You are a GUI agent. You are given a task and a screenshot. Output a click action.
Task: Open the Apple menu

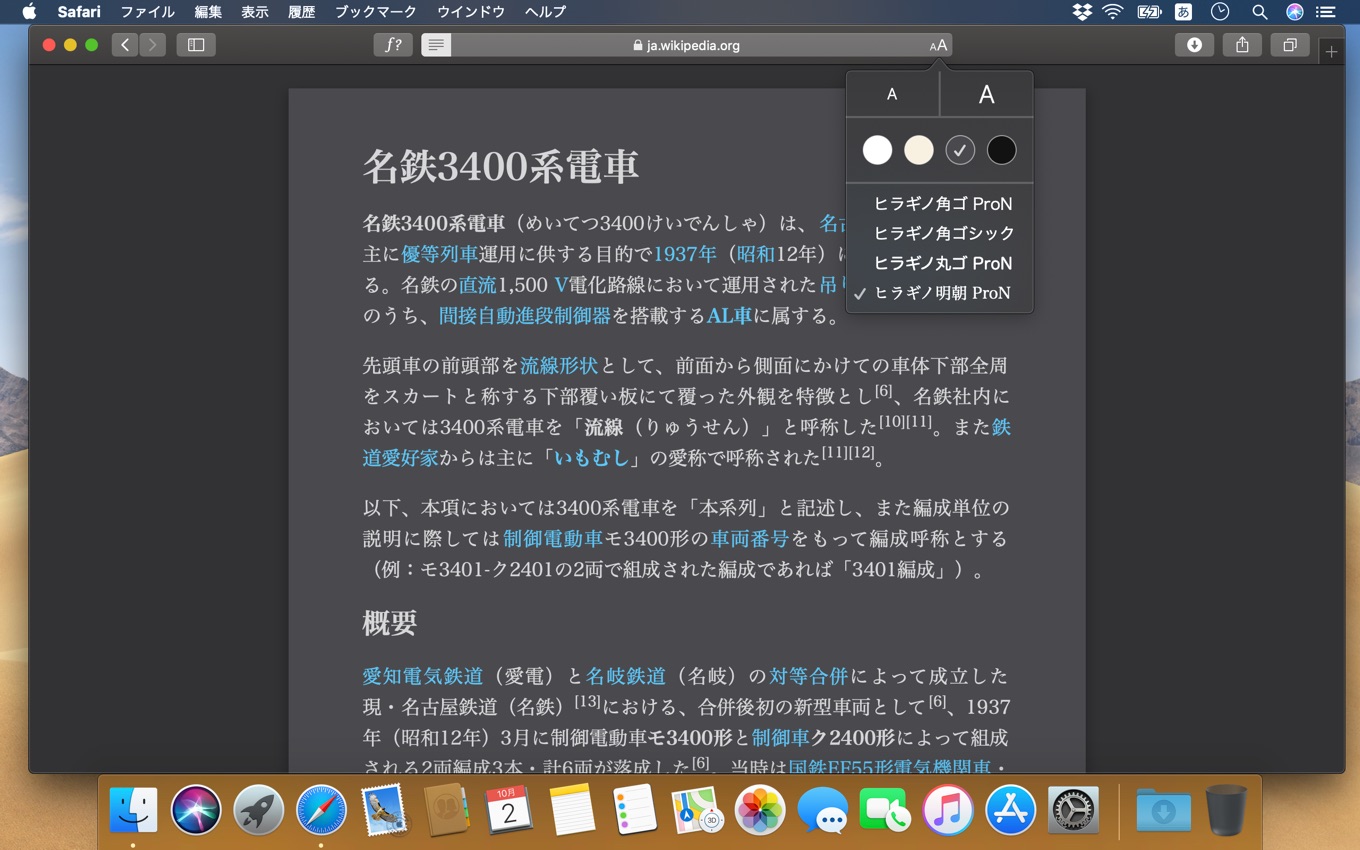(x=29, y=12)
